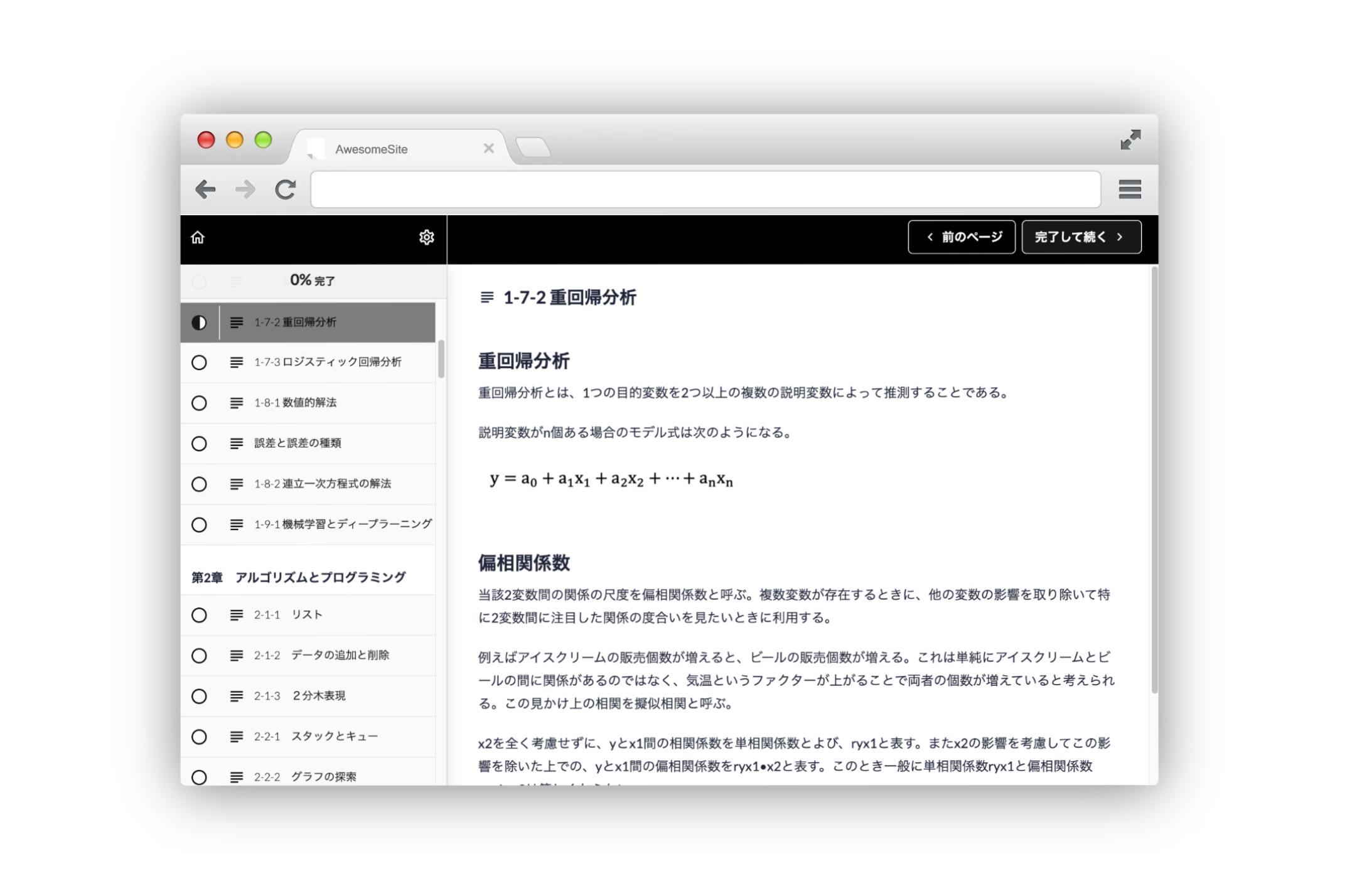This screenshot has width=1357, height=896.
Task: Click the chevron on 前のページ button
Action: (930, 237)
